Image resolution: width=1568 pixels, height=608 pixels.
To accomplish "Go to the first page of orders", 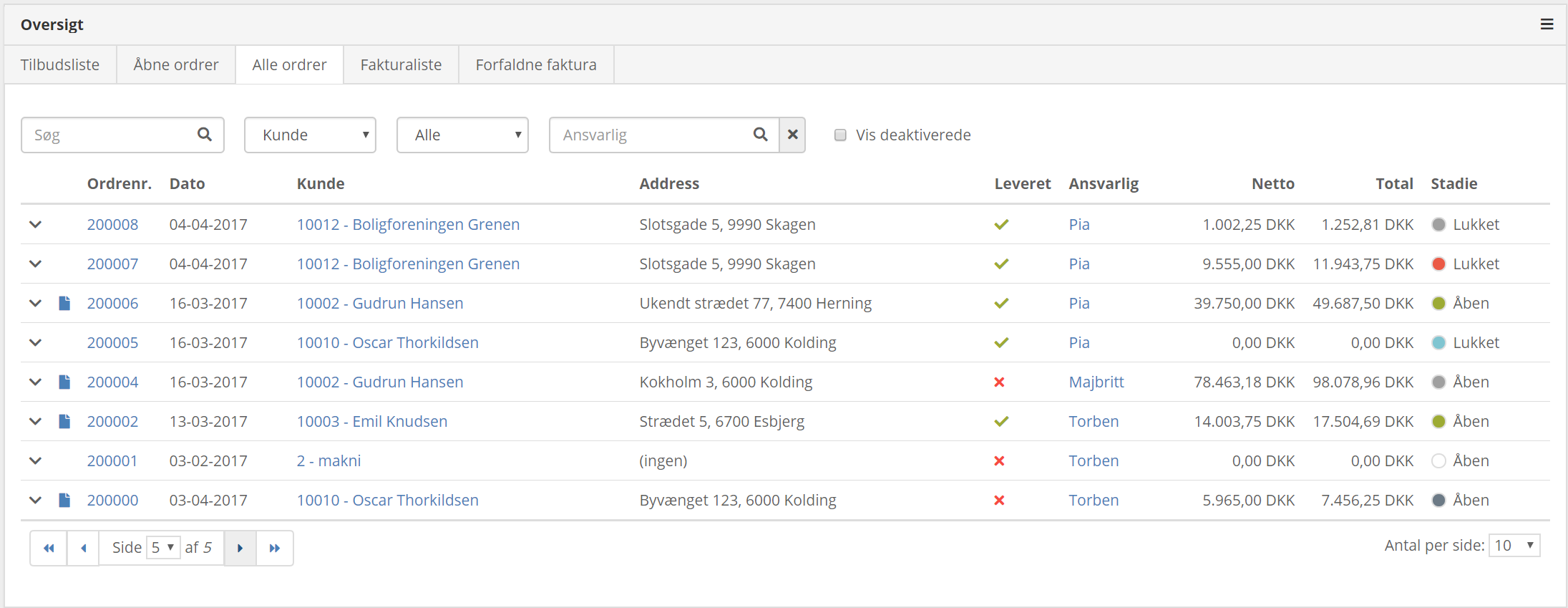I will click(x=49, y=548).
